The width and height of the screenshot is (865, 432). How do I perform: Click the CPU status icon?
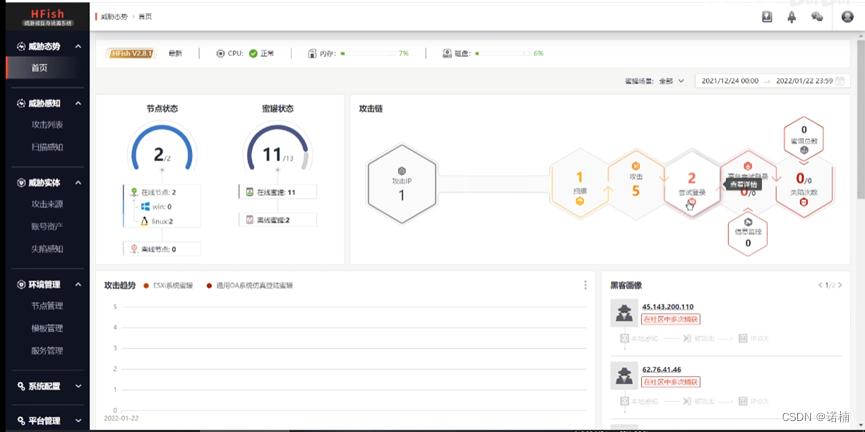point(221,54)
